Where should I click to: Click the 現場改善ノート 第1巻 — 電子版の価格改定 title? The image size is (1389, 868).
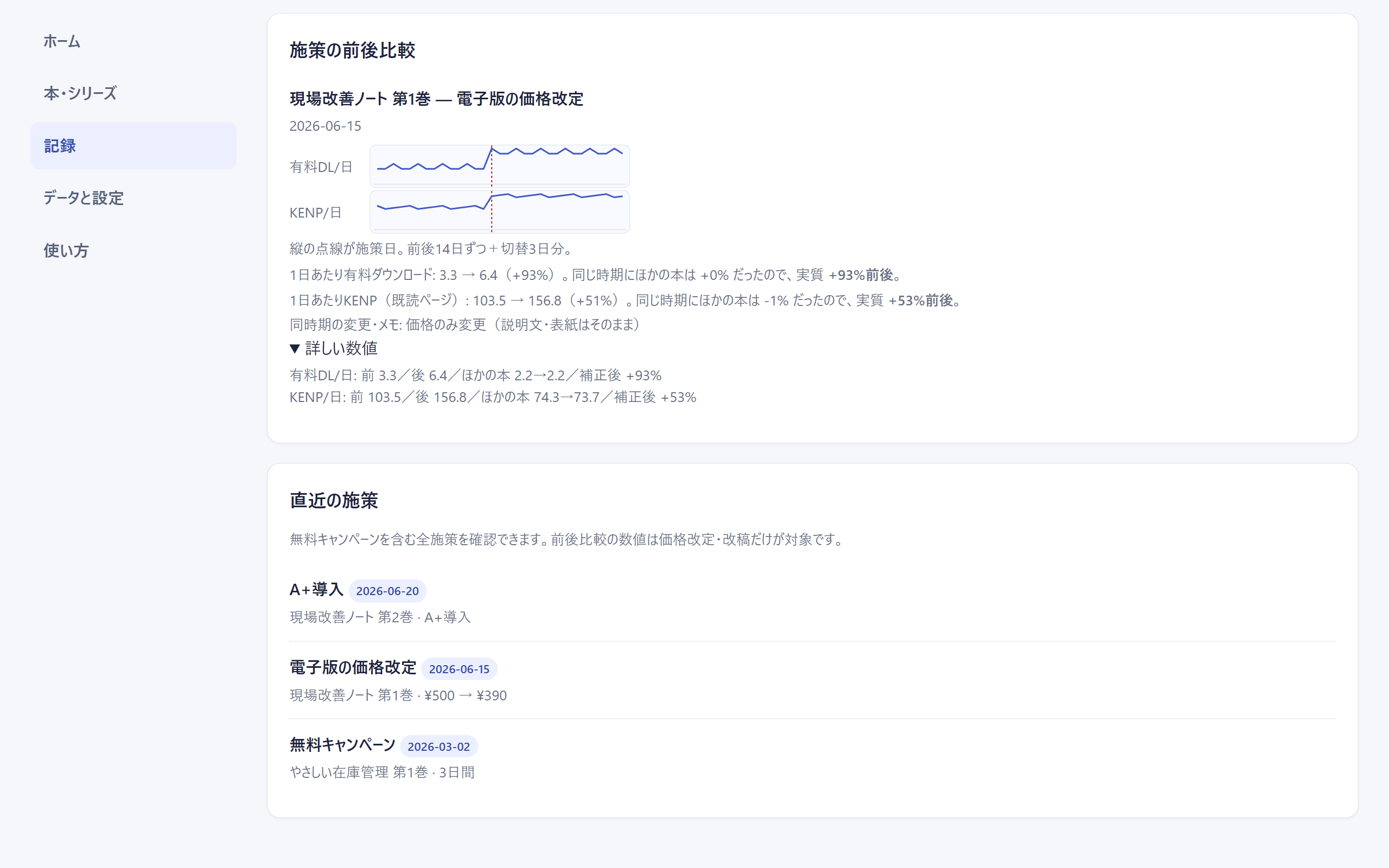(x=436, y=99)
